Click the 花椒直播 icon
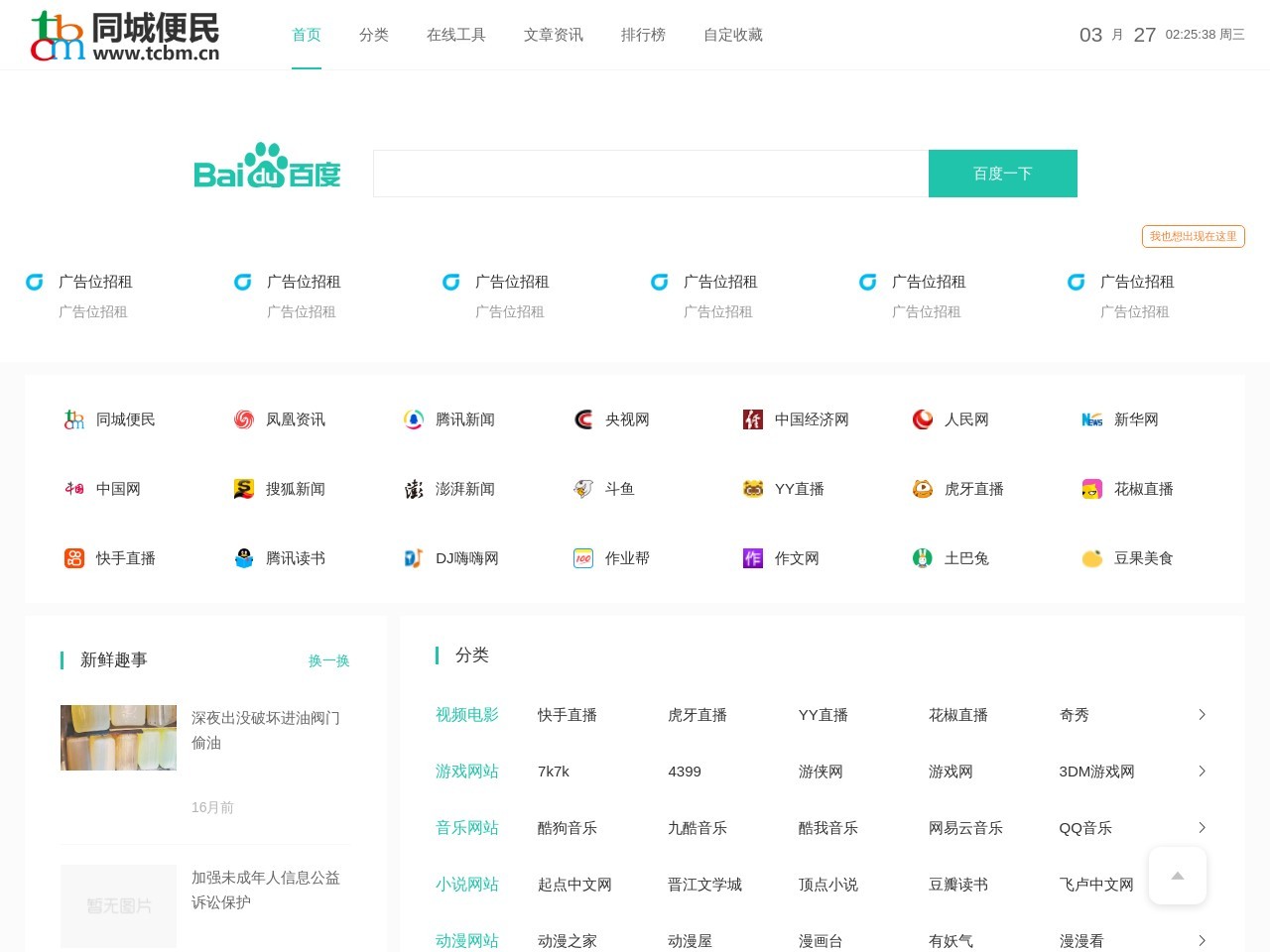1270x952 pixels. pyautogui.click(x=1091, y=488)
